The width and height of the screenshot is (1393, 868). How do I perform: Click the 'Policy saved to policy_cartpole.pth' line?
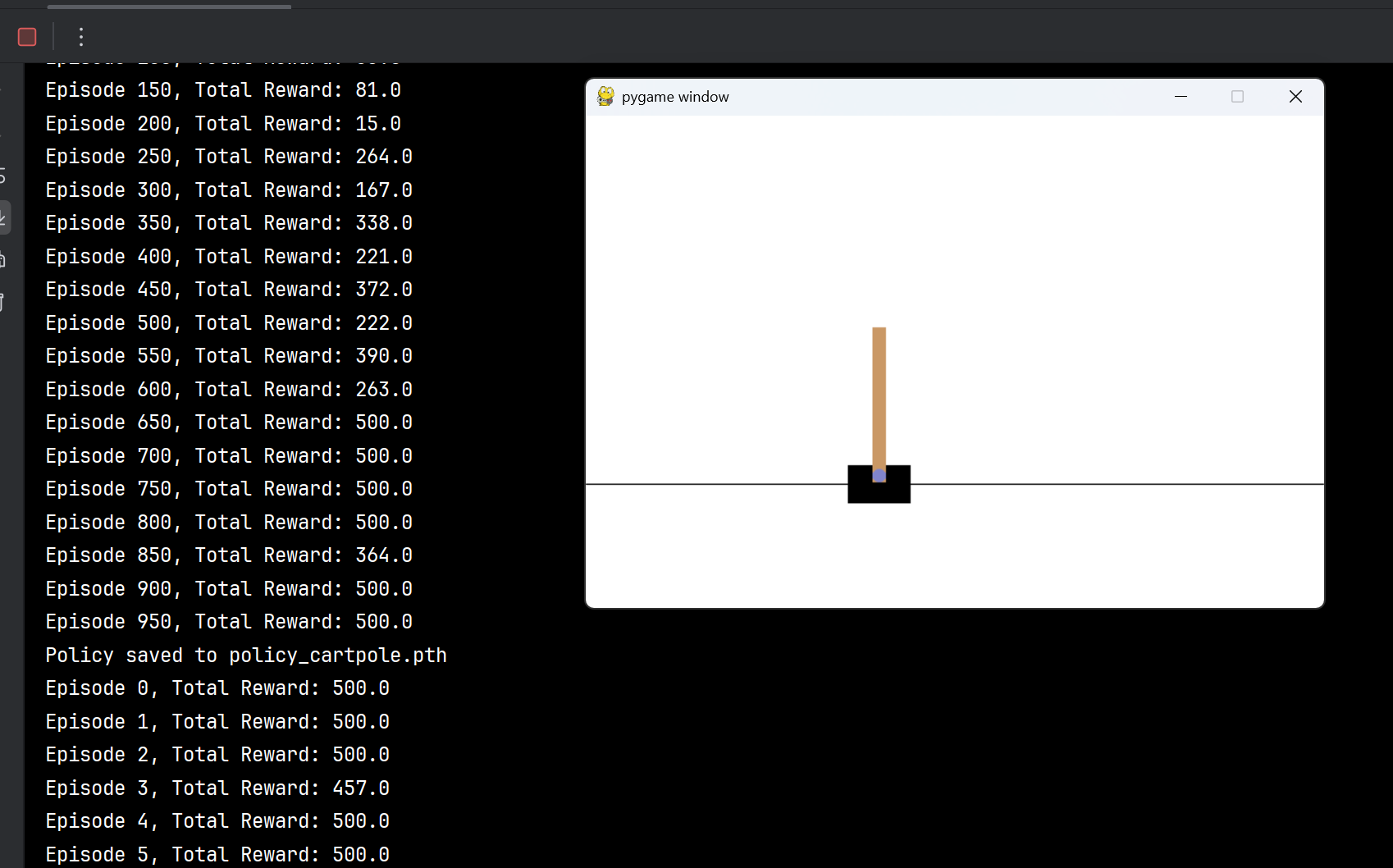[246, 656]
